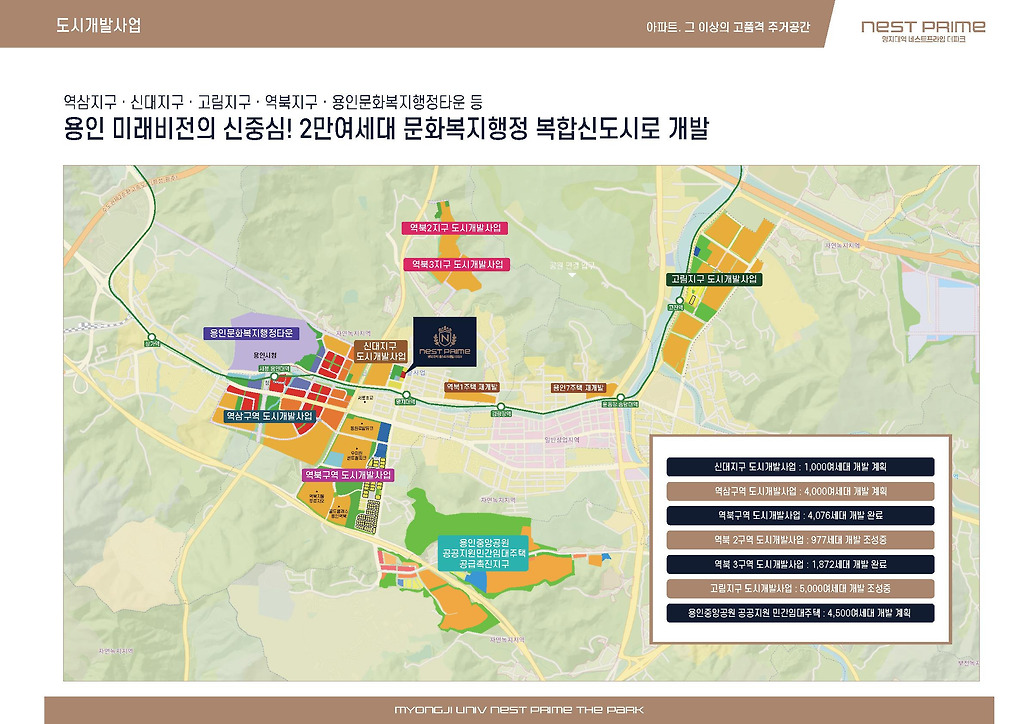Screen dimensions: 1024x724
Task: Click legend row 고림지구 5,000여세대 개발 조성중
Action: pyautogui.click(x=800, y=588)
